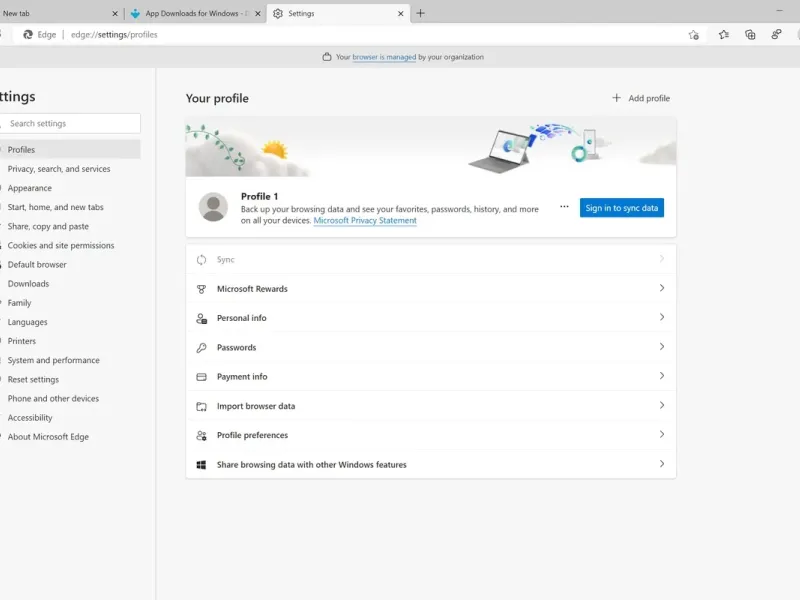The width and height of the screenshot is (800, 600).
Task: Click the add to favorites star icon
Action: click(693, 35)
